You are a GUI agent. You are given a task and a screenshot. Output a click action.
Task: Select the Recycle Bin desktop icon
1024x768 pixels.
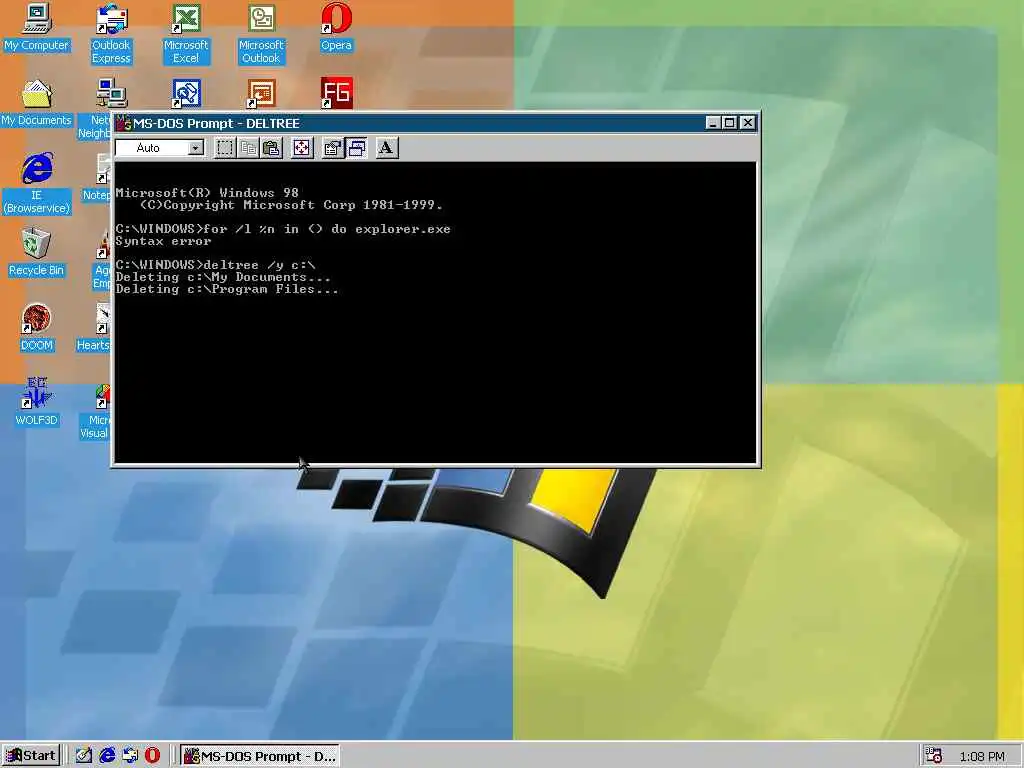pyautogui.click(x=37, y=252)
